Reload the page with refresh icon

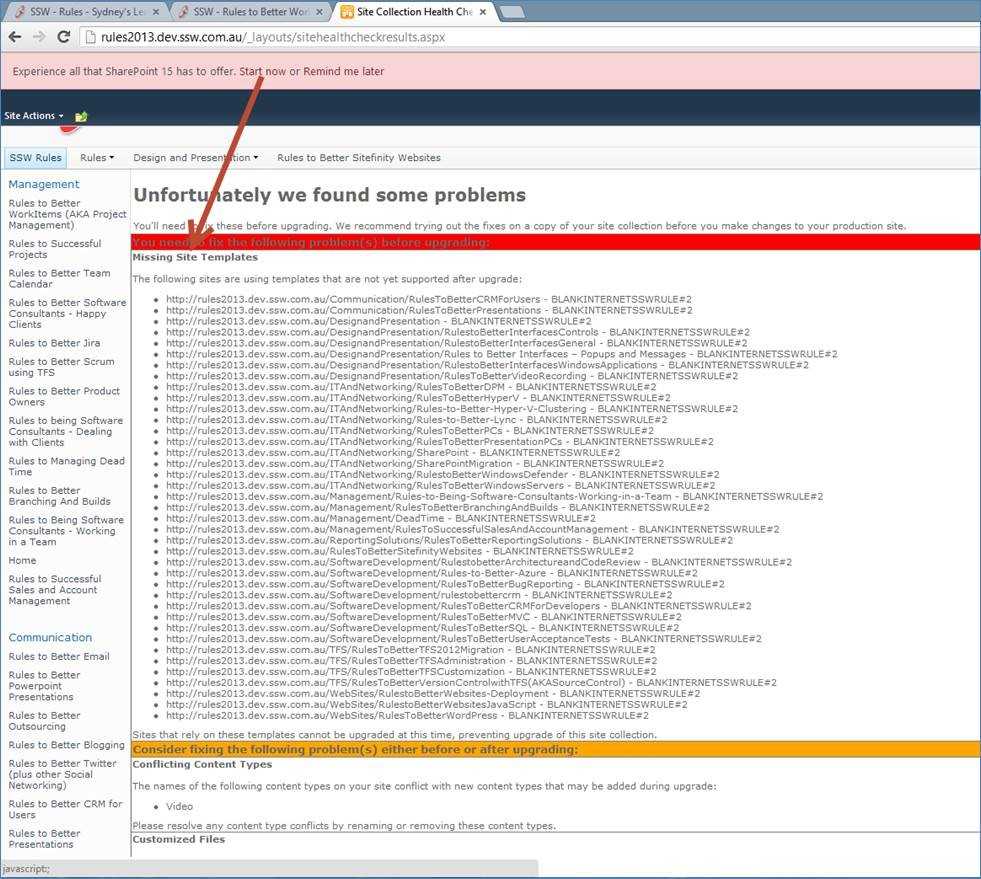pyautogui.click(x=64, y=37)
